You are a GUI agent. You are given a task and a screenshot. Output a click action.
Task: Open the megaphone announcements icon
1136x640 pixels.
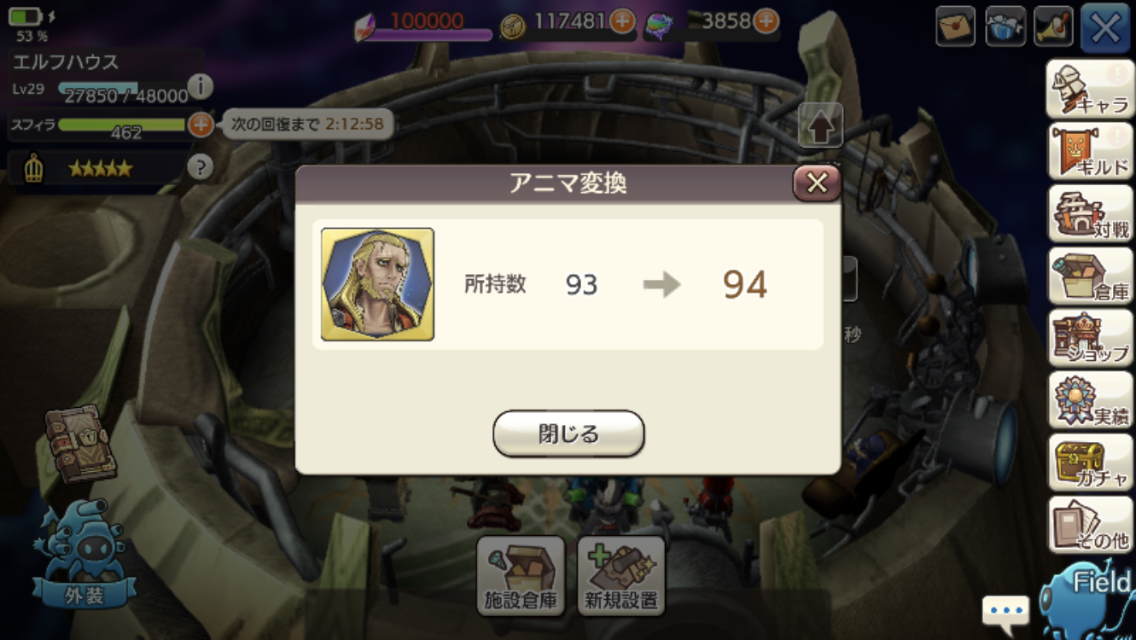click(x=1053, y=26)
